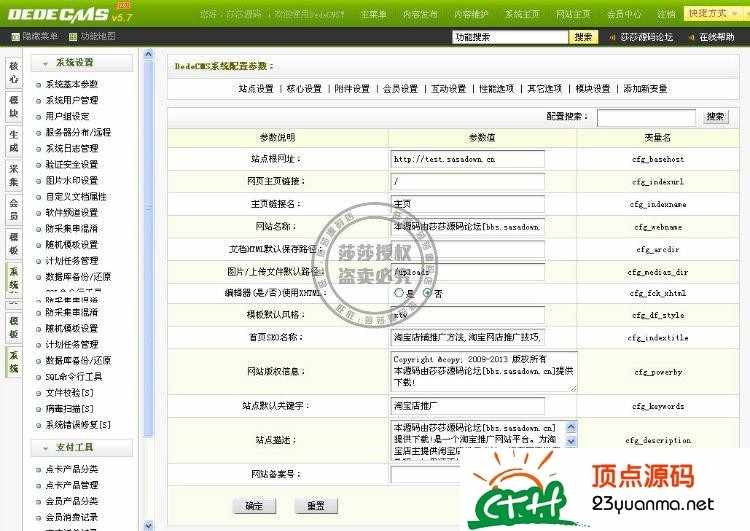
Task: Click the 隐藏菜单 icon in the dark bar
Action: pyautogui.click(x=15, y=36)
